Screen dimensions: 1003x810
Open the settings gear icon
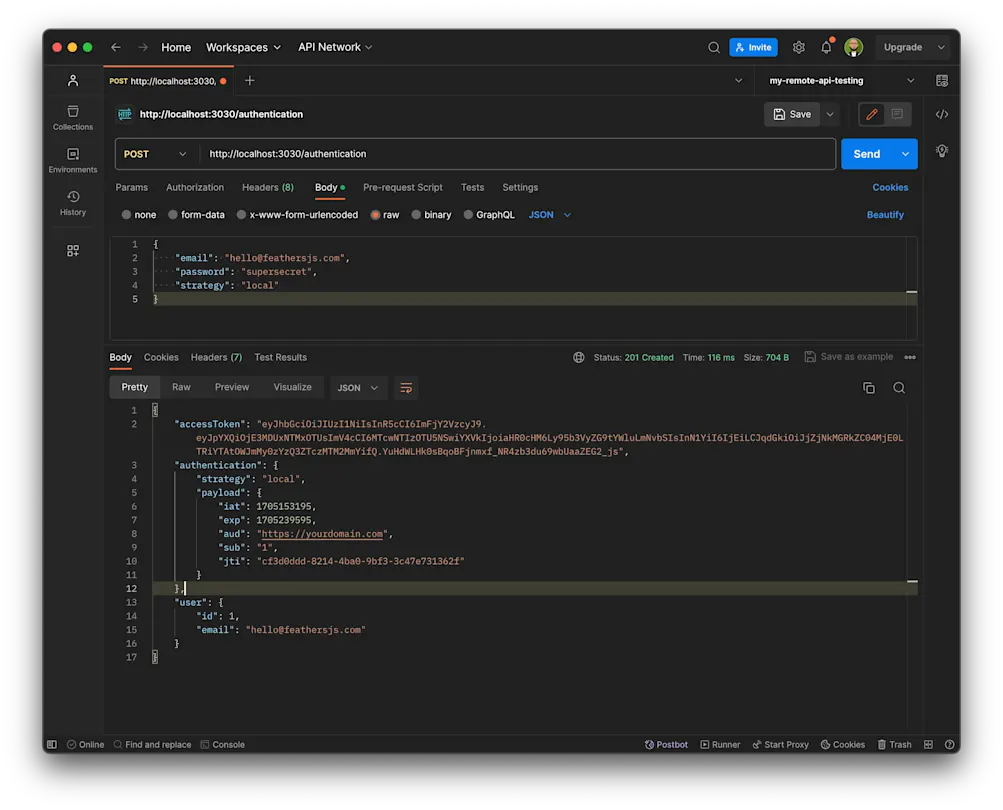(798, 47)
